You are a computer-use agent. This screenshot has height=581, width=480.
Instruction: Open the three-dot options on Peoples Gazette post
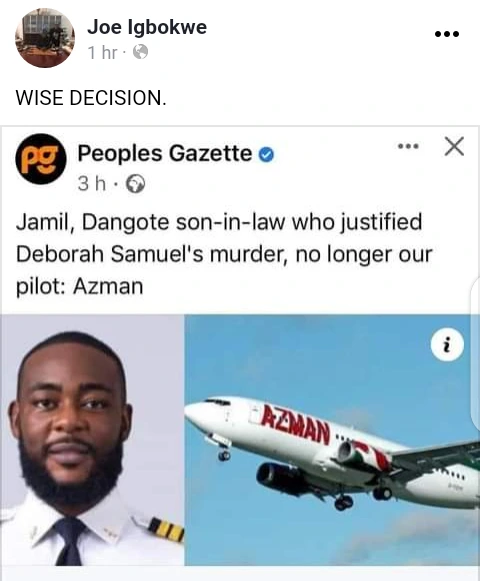[x=408, y=146]
